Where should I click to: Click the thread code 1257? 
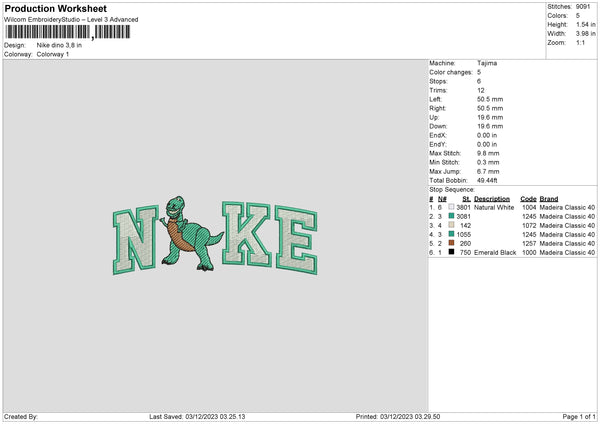(x=529, y=243)
